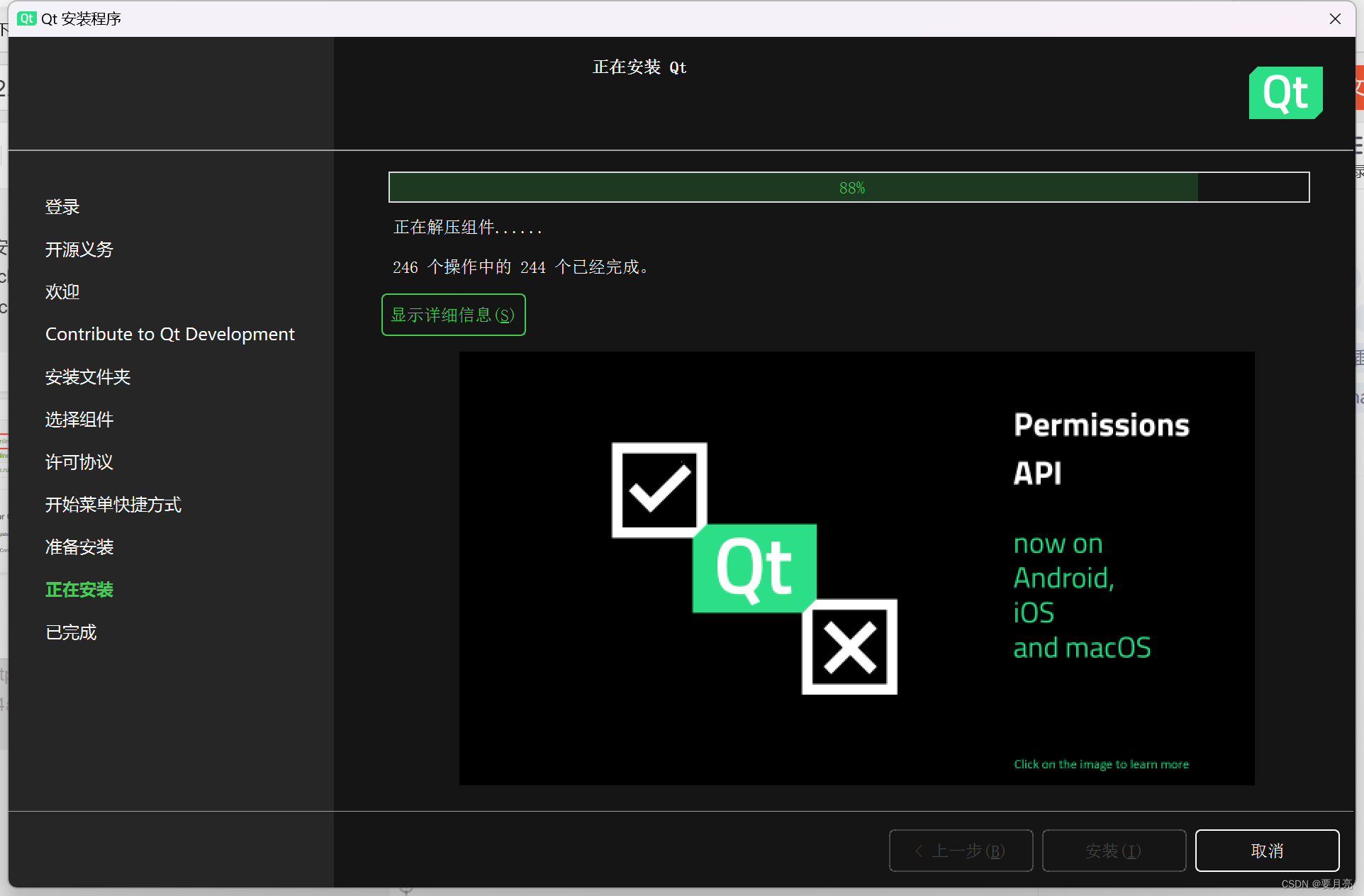
Task: Expand 显示详细信息 installation log
Action: coord(454,314)
